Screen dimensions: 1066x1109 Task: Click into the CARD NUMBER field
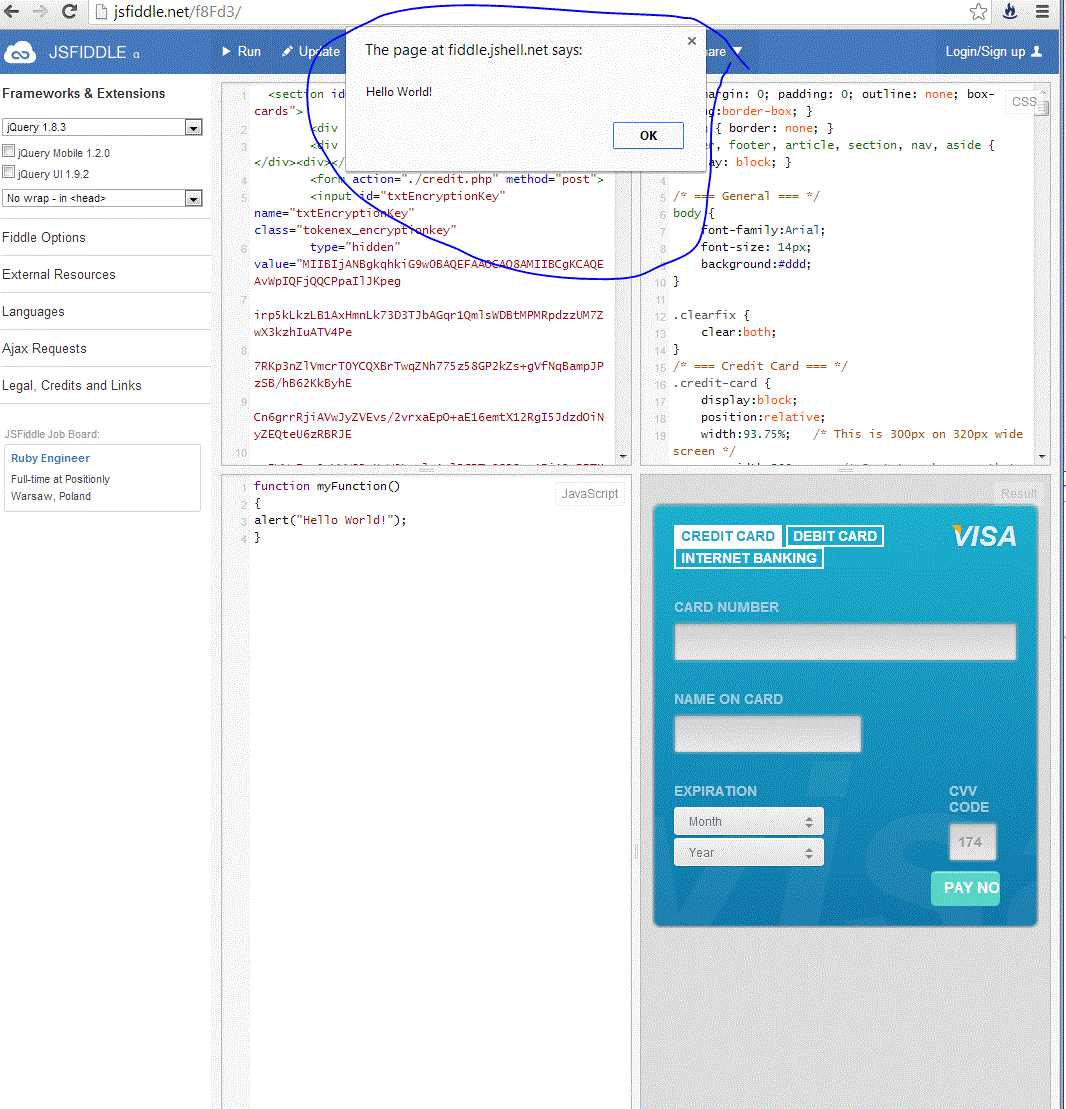coord(845,642)
